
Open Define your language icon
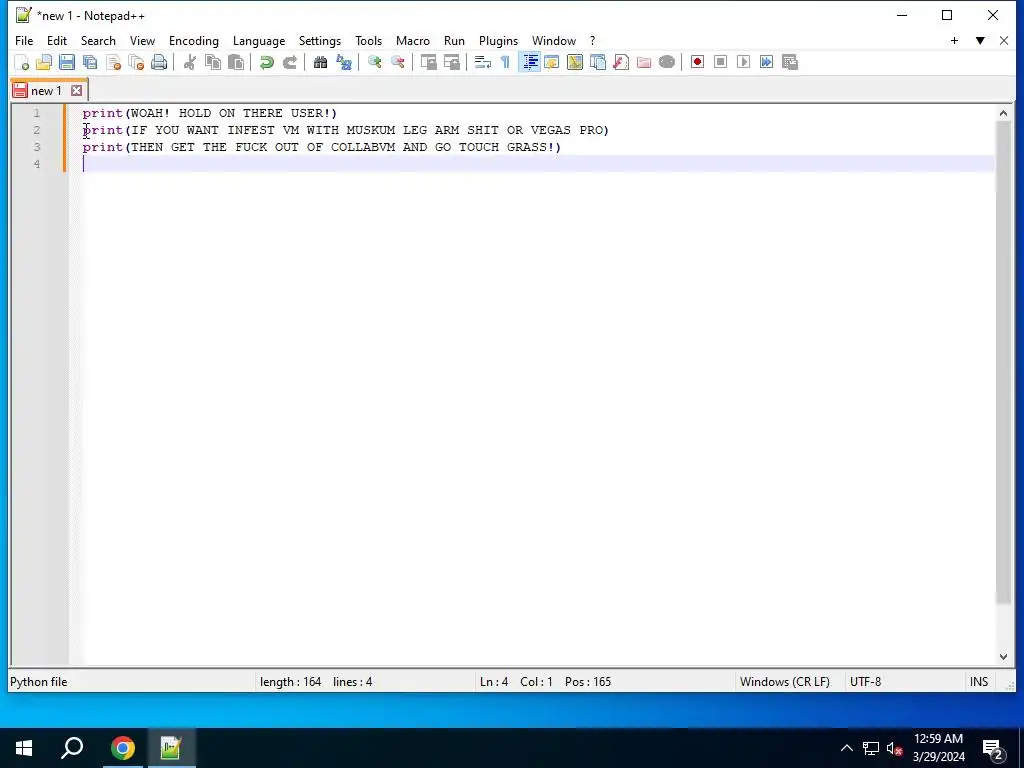(x=552, y=62)
